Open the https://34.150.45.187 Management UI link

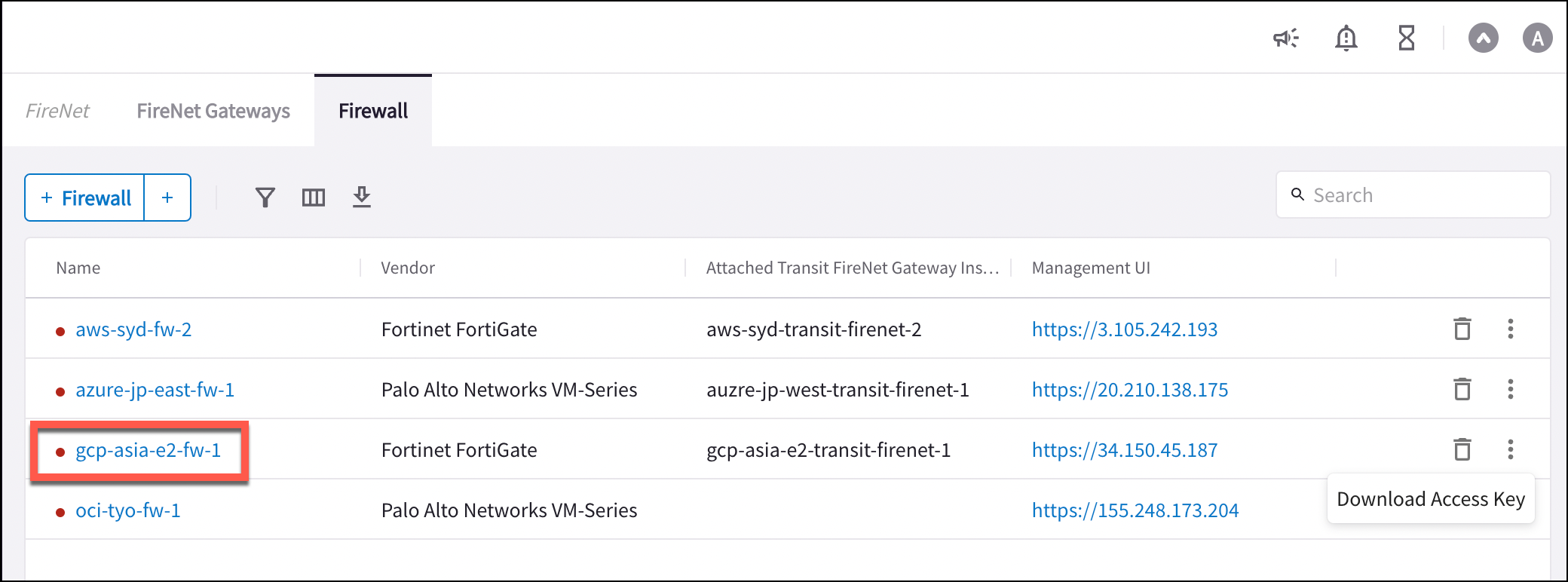point(1124,450)
